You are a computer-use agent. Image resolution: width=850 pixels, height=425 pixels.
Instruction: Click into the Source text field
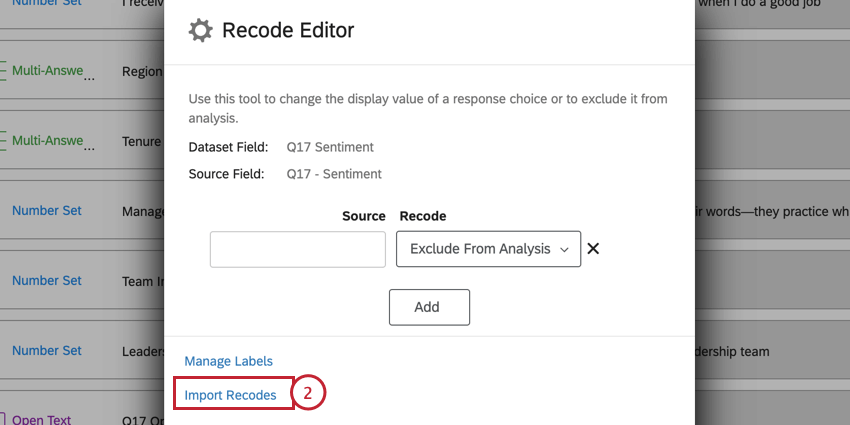[x=297, y=249]
